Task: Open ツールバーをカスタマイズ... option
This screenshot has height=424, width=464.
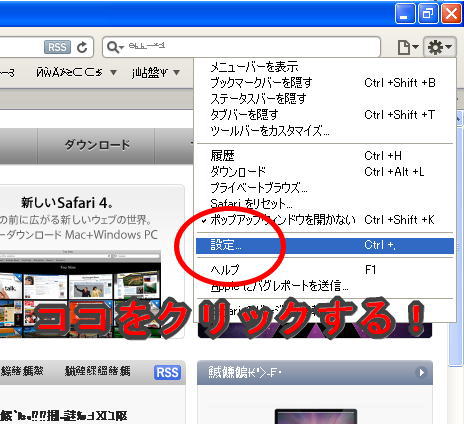Action: coord(325,131)
